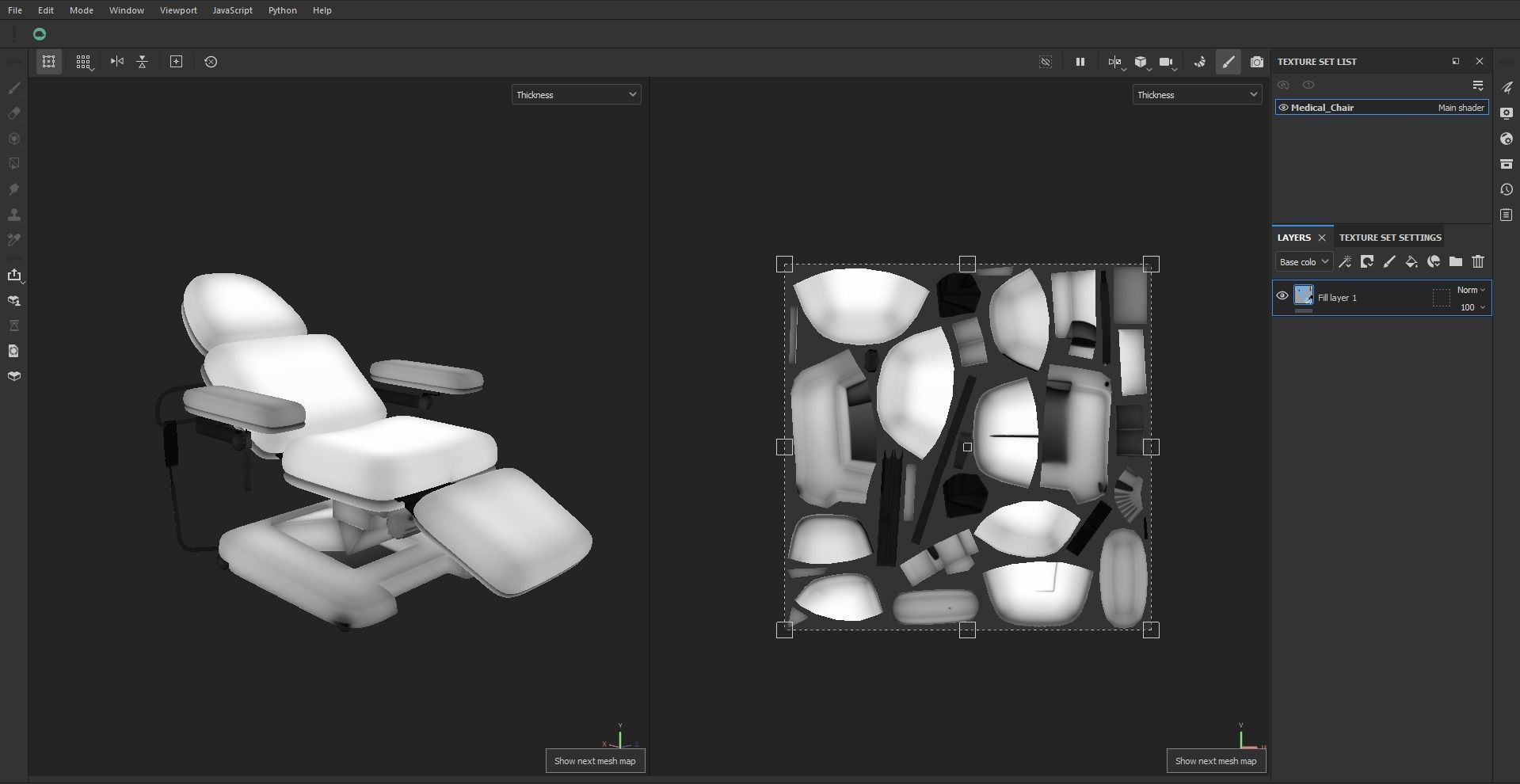The width and height of the screenshot is (1520, 784).
Task: Open the Mode menu
Action: 82,10
